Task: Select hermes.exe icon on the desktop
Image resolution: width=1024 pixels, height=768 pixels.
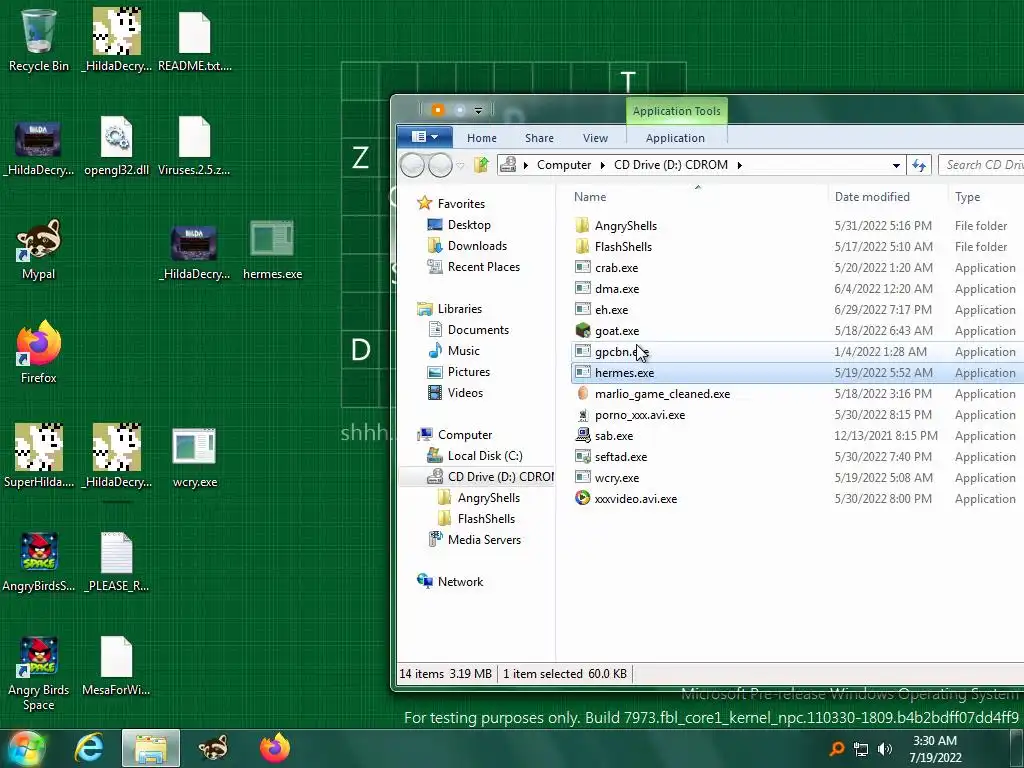Action: pyautogui.click(x=272, y=249)
